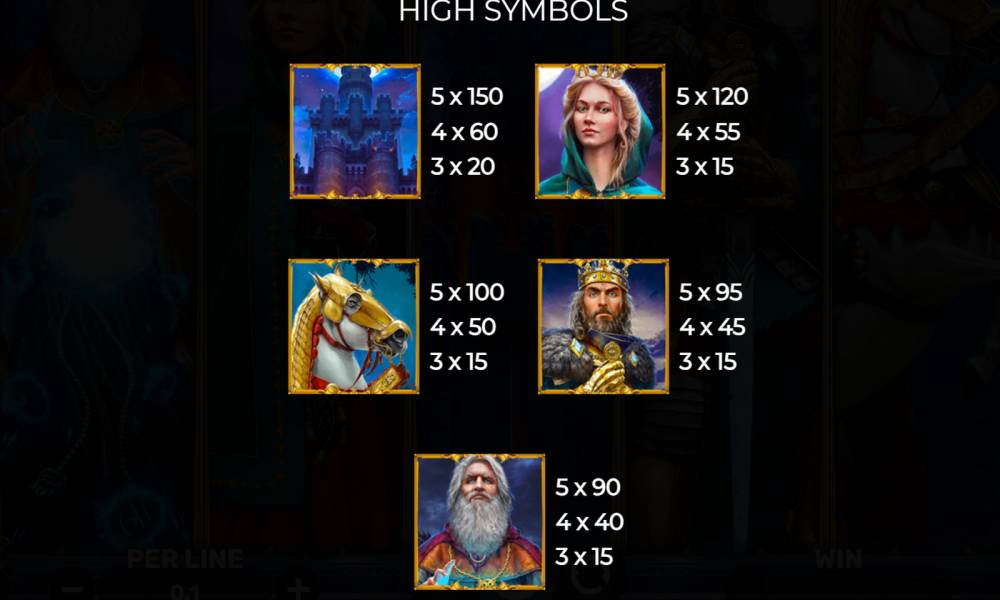The width and height of the screenshot is (1000, 600).
Task: Click the dimmed minus bet button
Action: (x=73, y=590)
